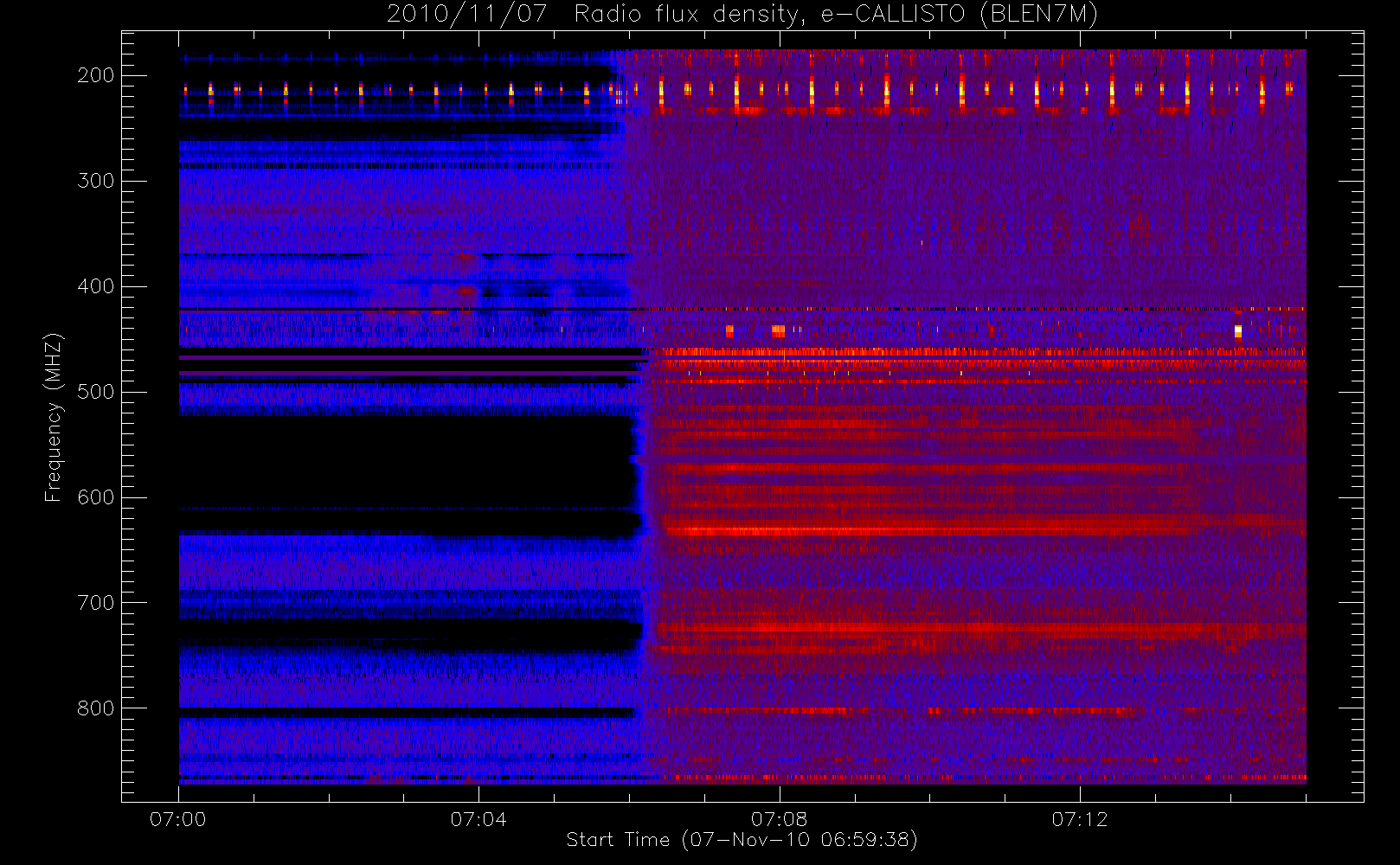Image resolution: width=1400 pixels, height=865 pixels.
Task: Click the 'Start Time (07-Nov-10 06:59:38)' label
Action: tap(742, 840)
